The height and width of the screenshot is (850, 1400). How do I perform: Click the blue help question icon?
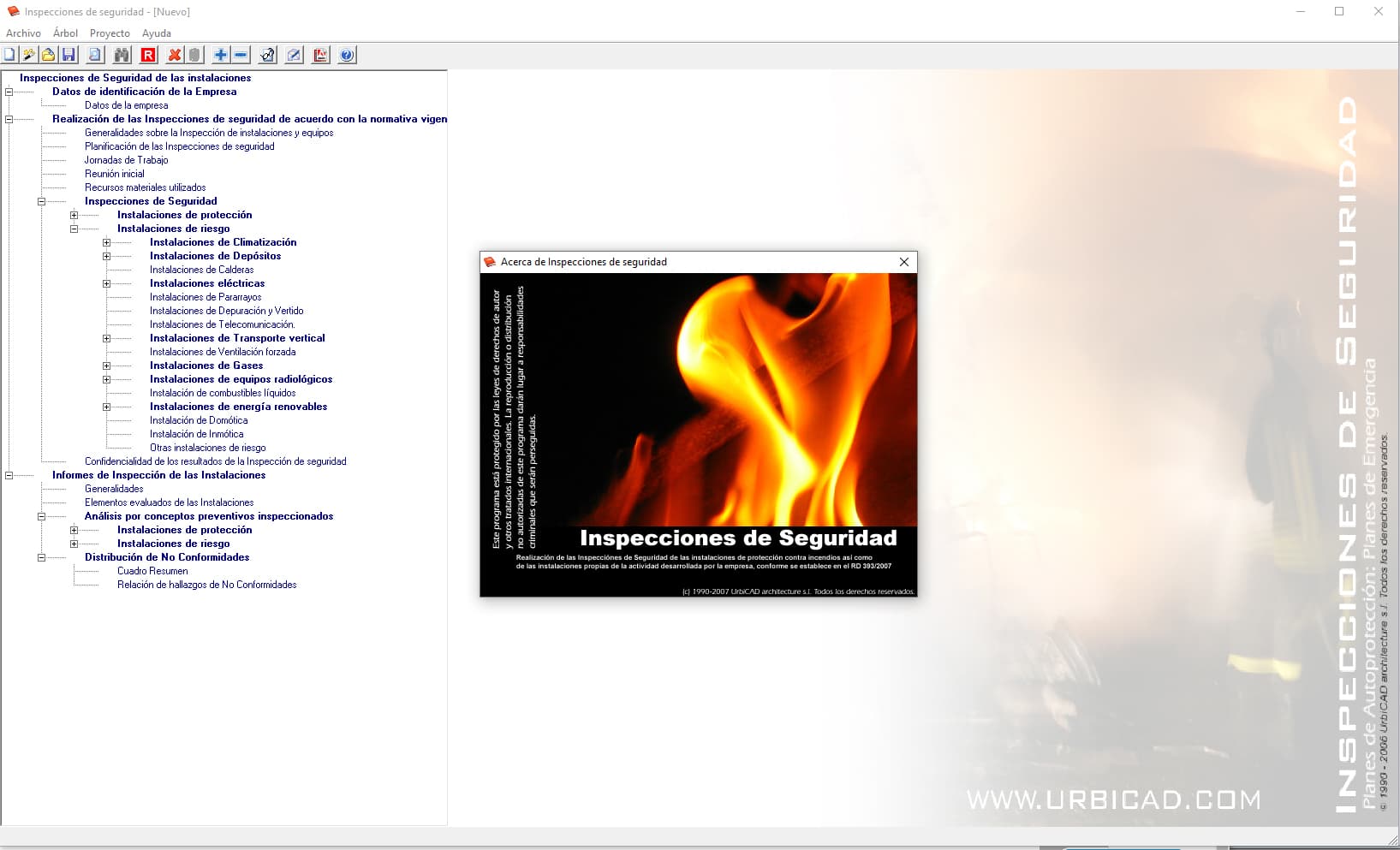[x=347, y=55]
